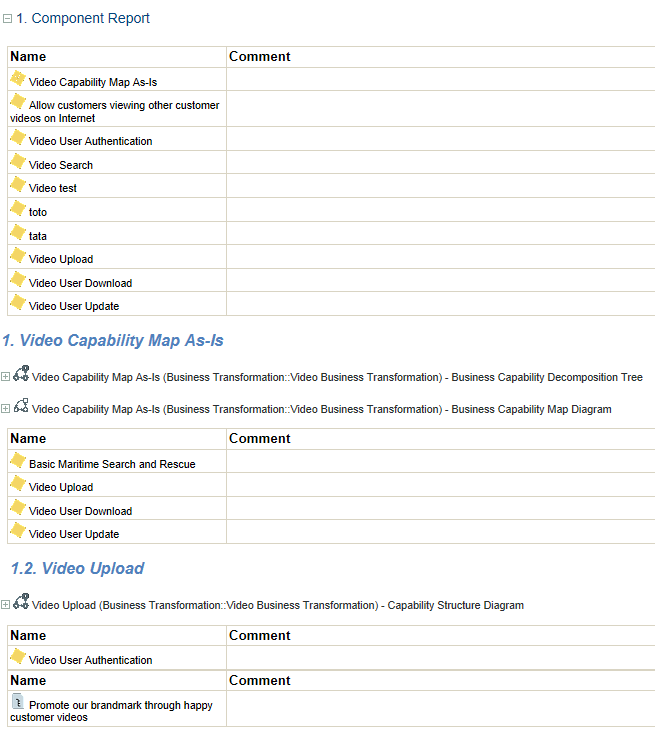
Task: Expand the Business Capability Decomposition Tree entry
Action: click(6, 377)
